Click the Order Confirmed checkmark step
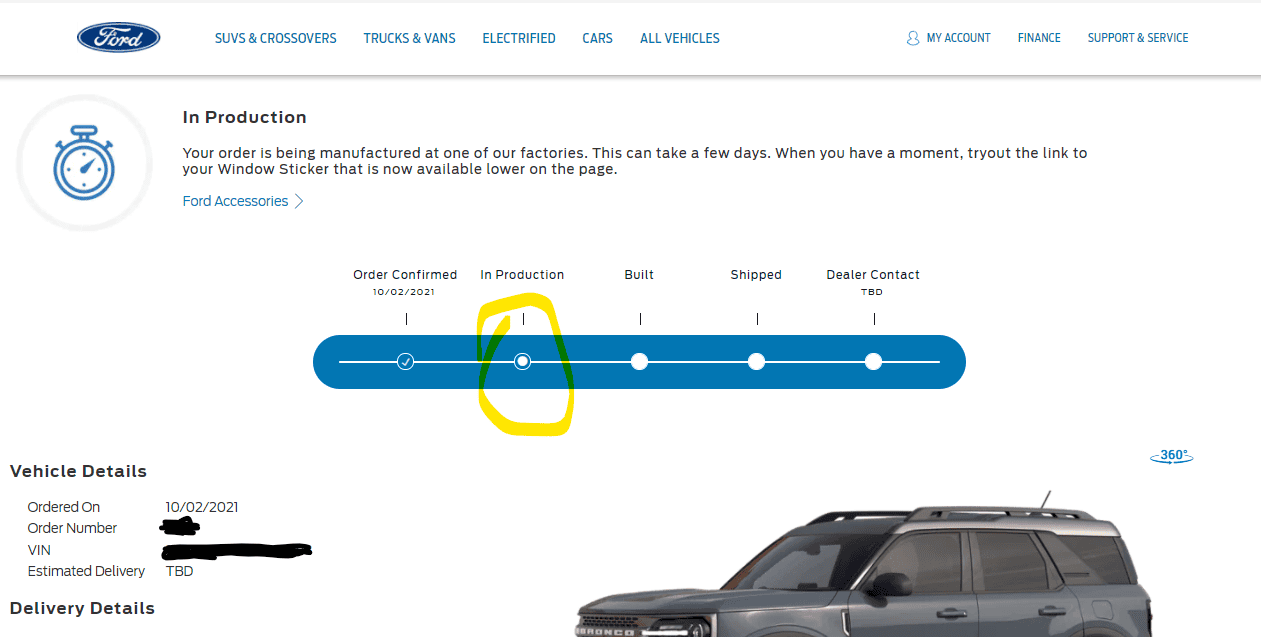1261x637 pixels. (405, 361)
